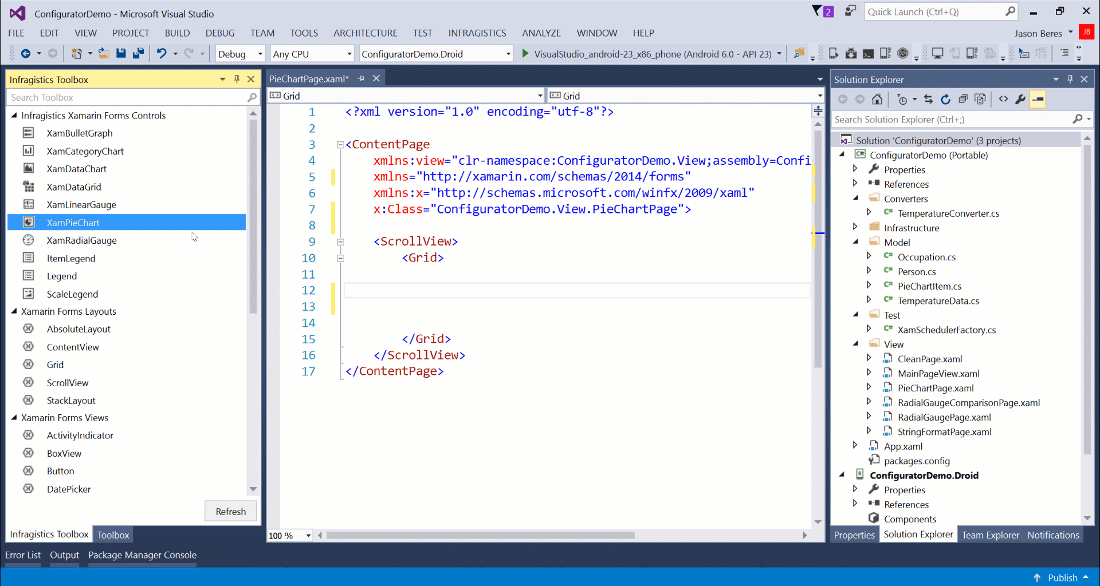This screenshot has width=1100, height=586.
Task: Click the Infragistics Toolbox vertical scrollbar
Action: pyautogui.click(x=253, y=218)
